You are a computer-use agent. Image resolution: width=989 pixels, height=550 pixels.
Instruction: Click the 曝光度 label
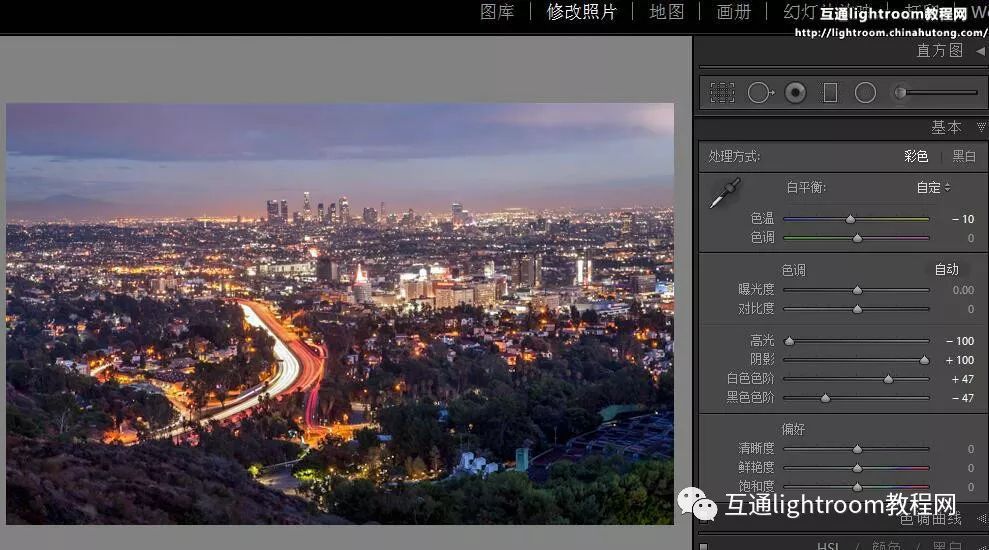pyautogui.click(x=756, y=290)
